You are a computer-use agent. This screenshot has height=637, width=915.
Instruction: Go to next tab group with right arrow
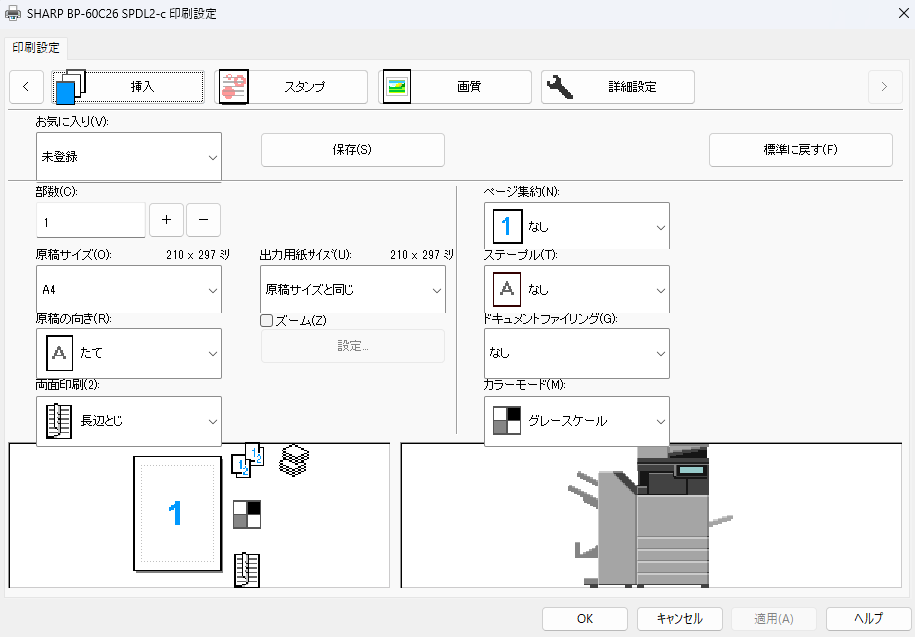click(x=885, y=87)
